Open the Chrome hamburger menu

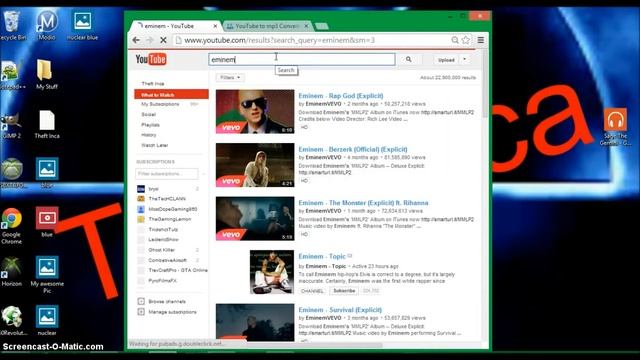click(x=481, y=40)
